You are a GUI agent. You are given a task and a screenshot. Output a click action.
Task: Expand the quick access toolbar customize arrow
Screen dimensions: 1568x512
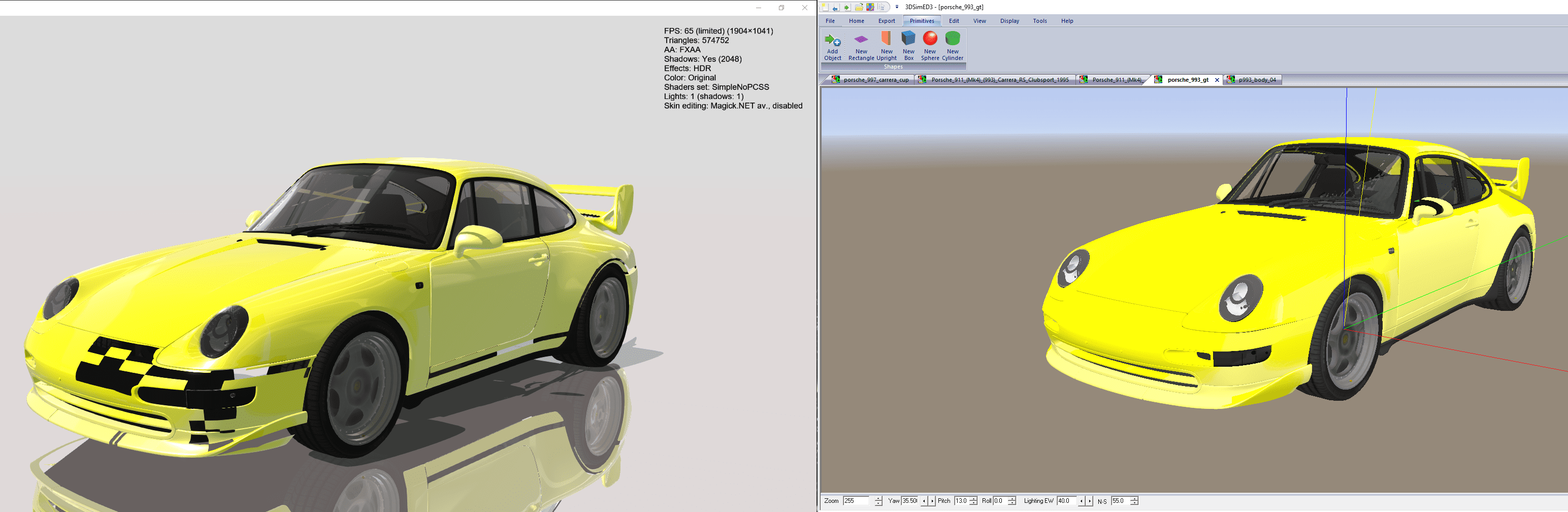coord(897,7)
